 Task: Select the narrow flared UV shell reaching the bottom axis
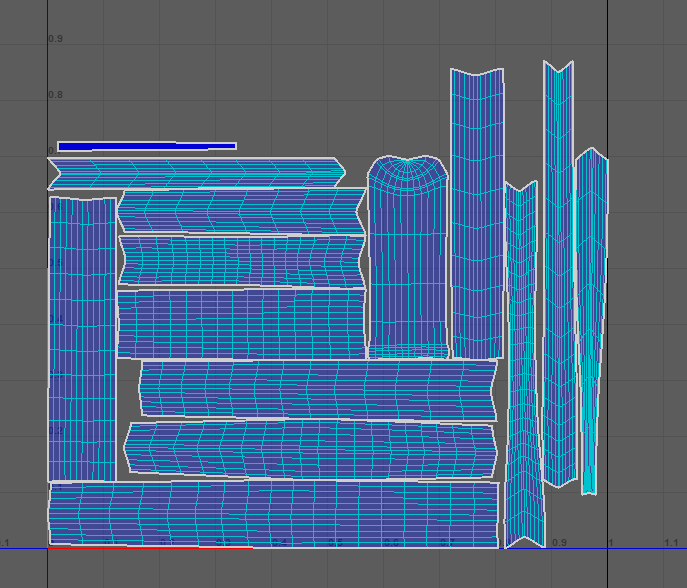coord(523,365)
